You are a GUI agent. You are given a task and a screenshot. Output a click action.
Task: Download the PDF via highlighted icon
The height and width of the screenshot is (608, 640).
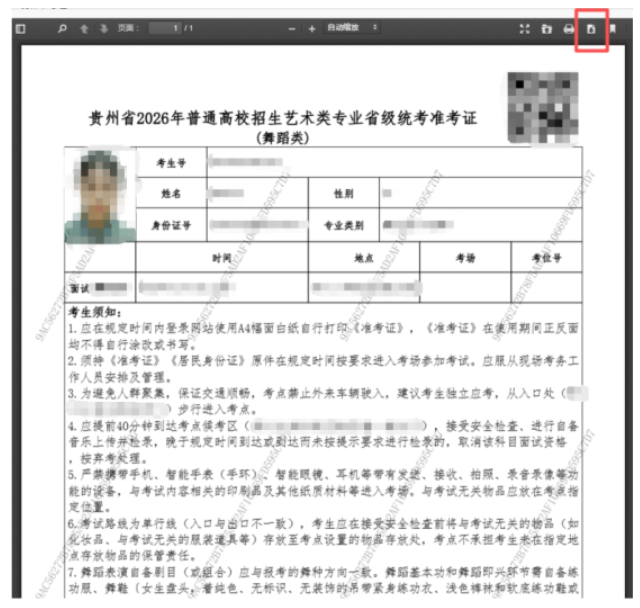[x=591, y=29]
